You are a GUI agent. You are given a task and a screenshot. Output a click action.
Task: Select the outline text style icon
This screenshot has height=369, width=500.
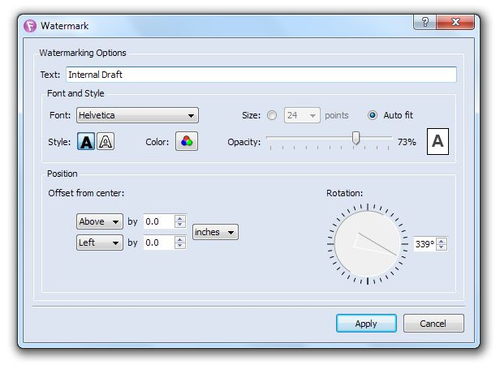106,141
